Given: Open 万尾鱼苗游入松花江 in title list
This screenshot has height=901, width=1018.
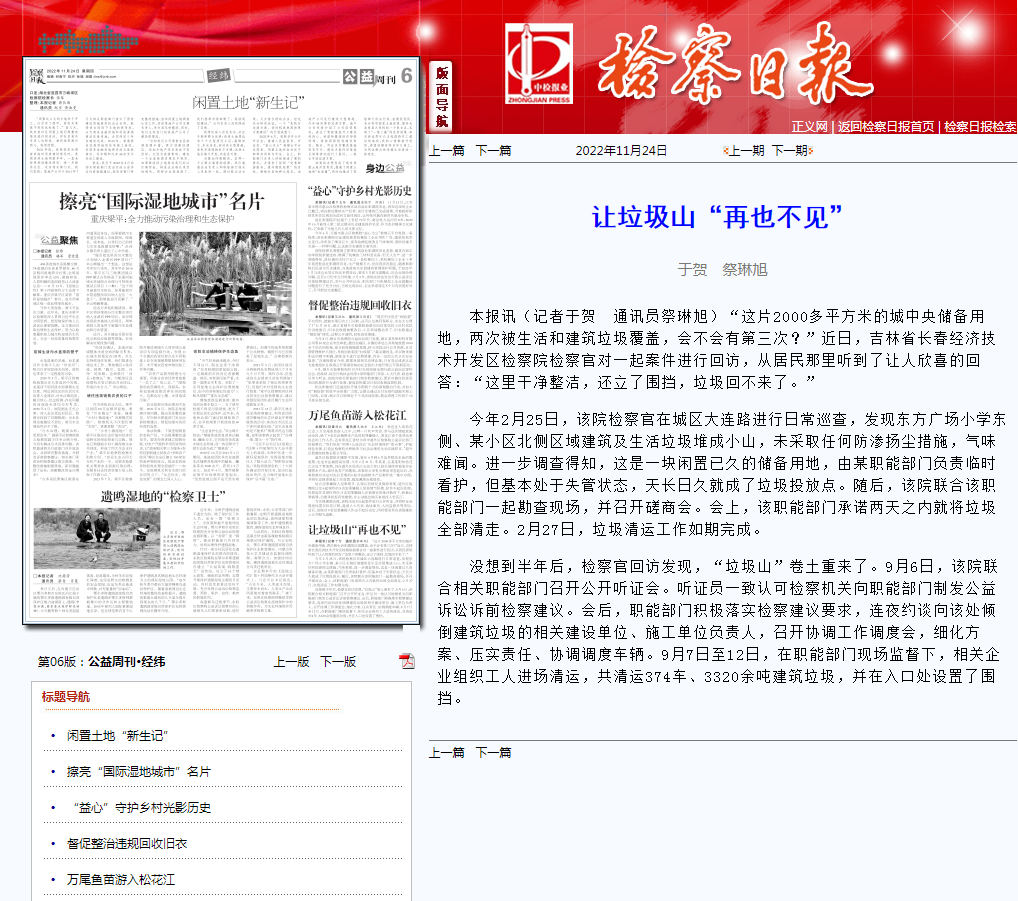Looking at the screenshot, I should pyautogui.click(x=121, y=880).
